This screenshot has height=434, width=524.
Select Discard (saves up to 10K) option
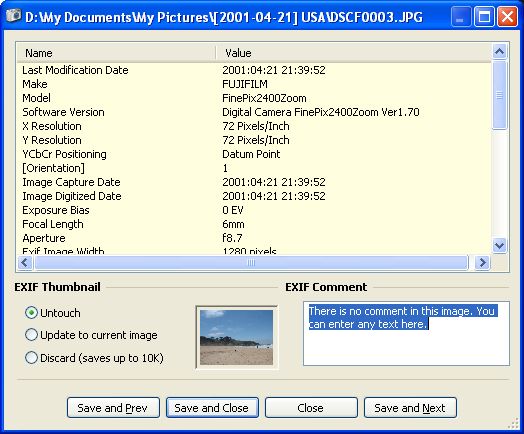pos(94,358)
